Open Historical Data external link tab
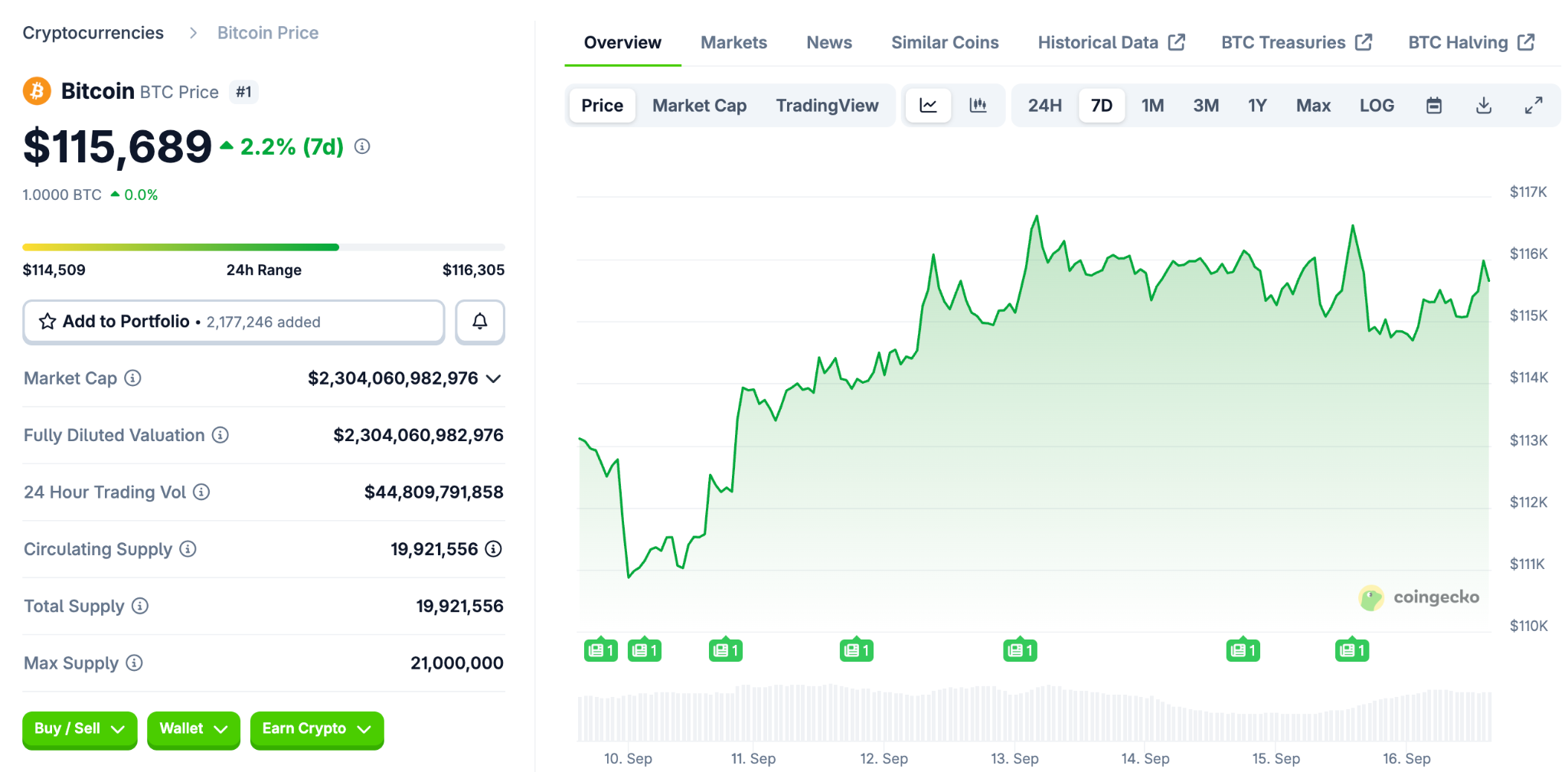Screen dimensions: 1568x772 1112,43
